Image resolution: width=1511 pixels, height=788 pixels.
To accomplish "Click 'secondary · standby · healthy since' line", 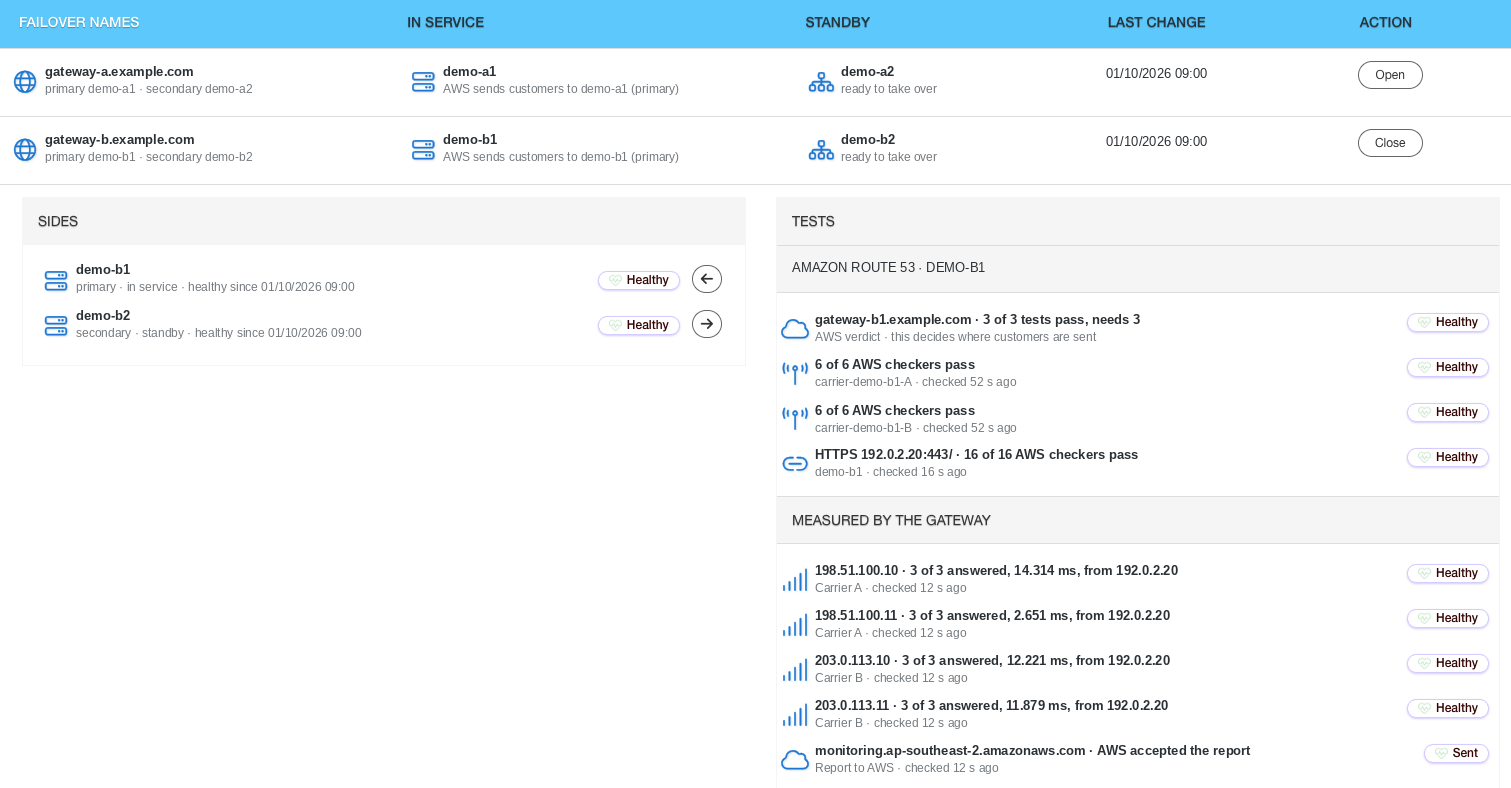I will click(219, 333).
